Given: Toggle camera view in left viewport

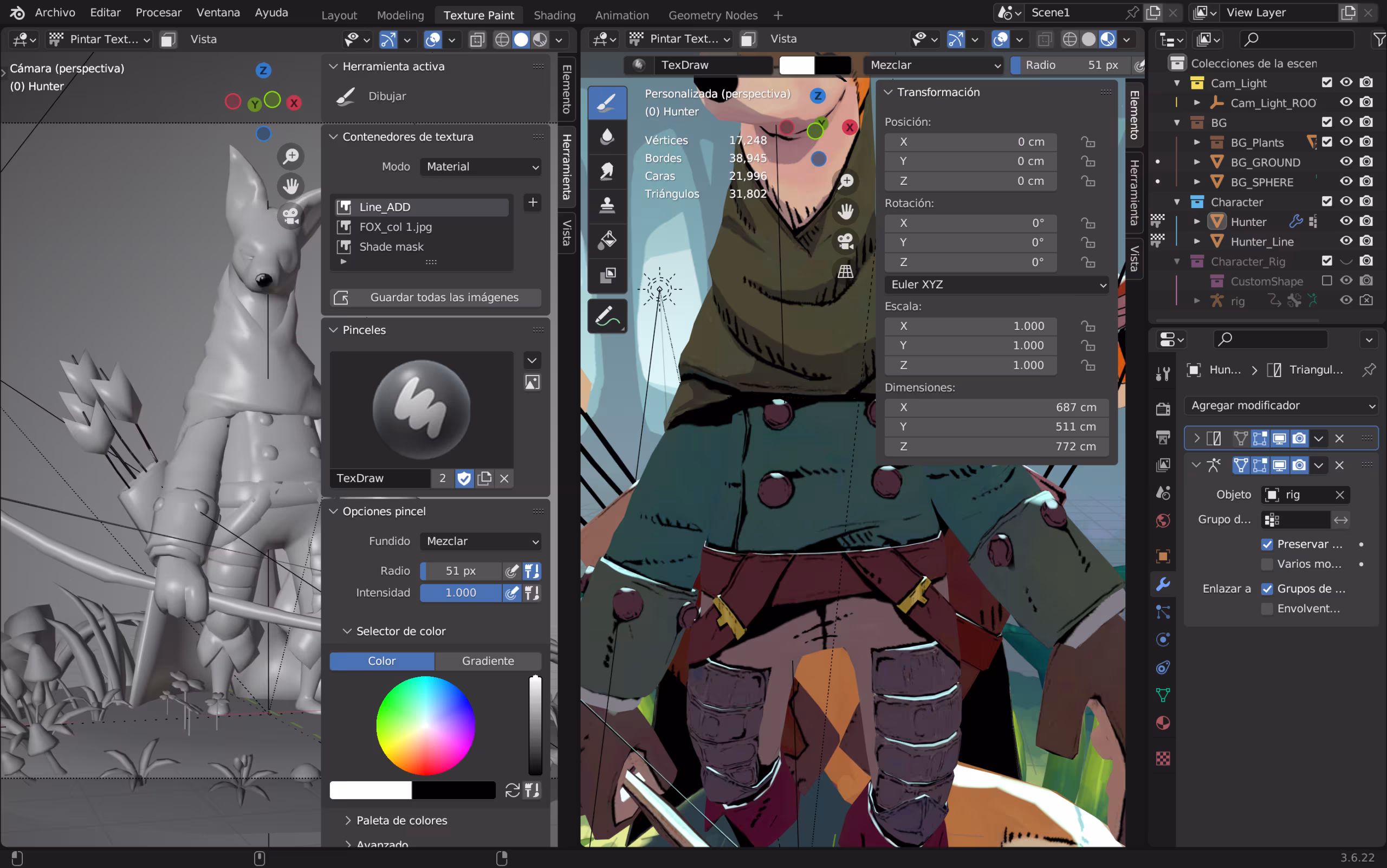Looking at the screenshot, I should [x=291, y=216].
